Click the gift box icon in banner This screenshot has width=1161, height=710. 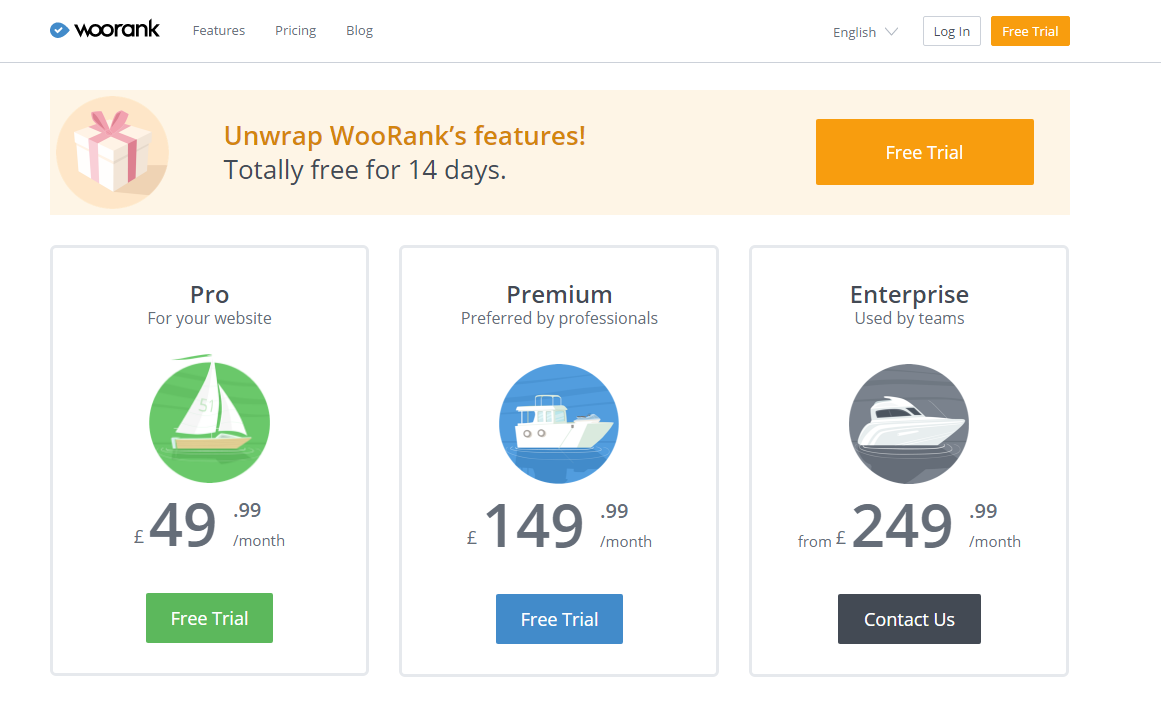point(113,152)
